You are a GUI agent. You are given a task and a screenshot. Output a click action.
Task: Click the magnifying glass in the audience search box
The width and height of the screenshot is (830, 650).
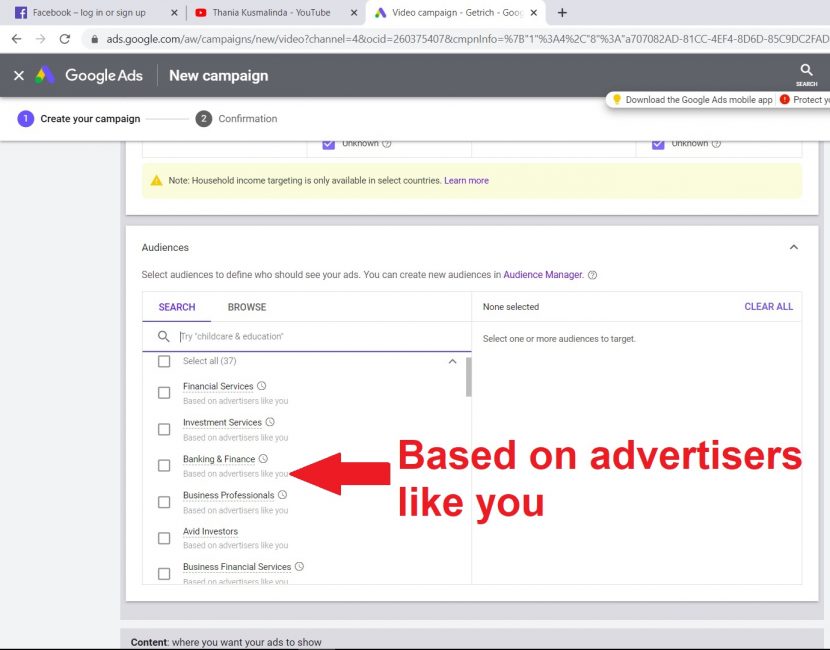click(163, 336)
